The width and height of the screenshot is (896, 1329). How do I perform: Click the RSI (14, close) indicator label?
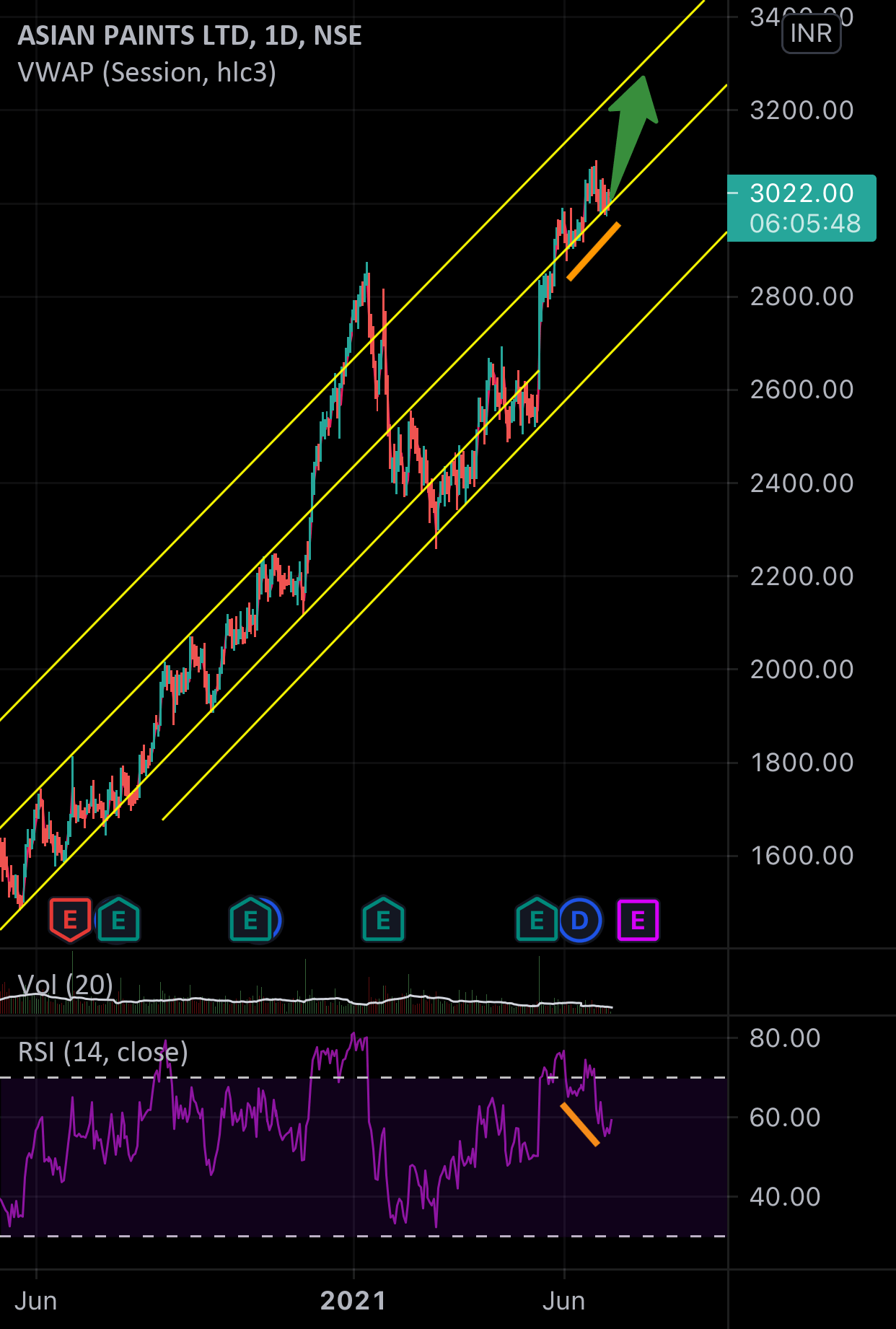click(103, 1052)
